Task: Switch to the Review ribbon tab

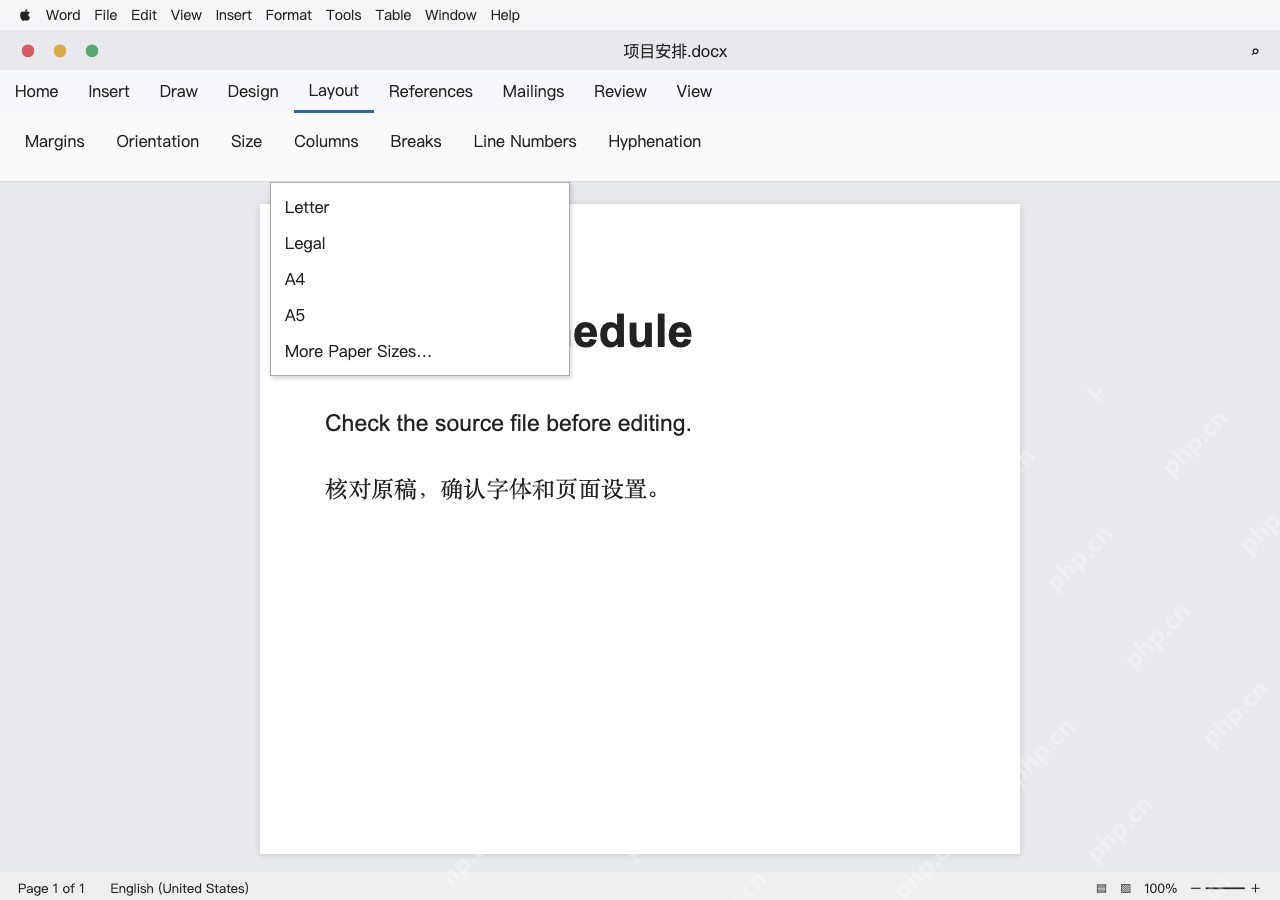Action: click(620, 91)
